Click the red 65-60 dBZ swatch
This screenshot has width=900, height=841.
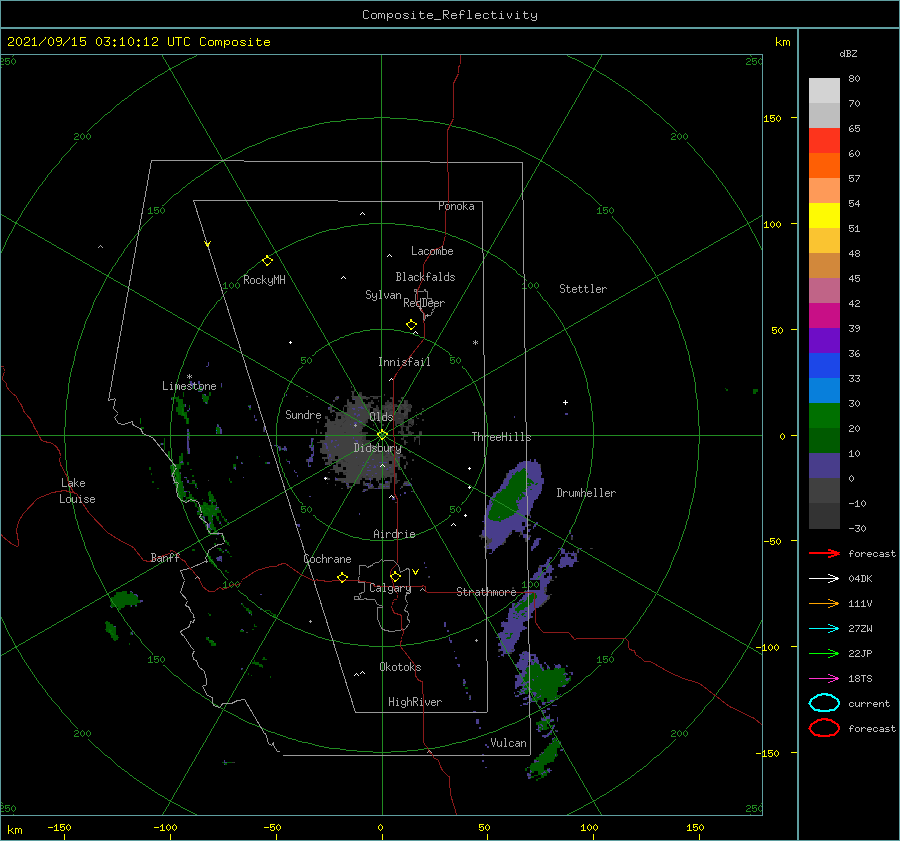tap(824, 141)
